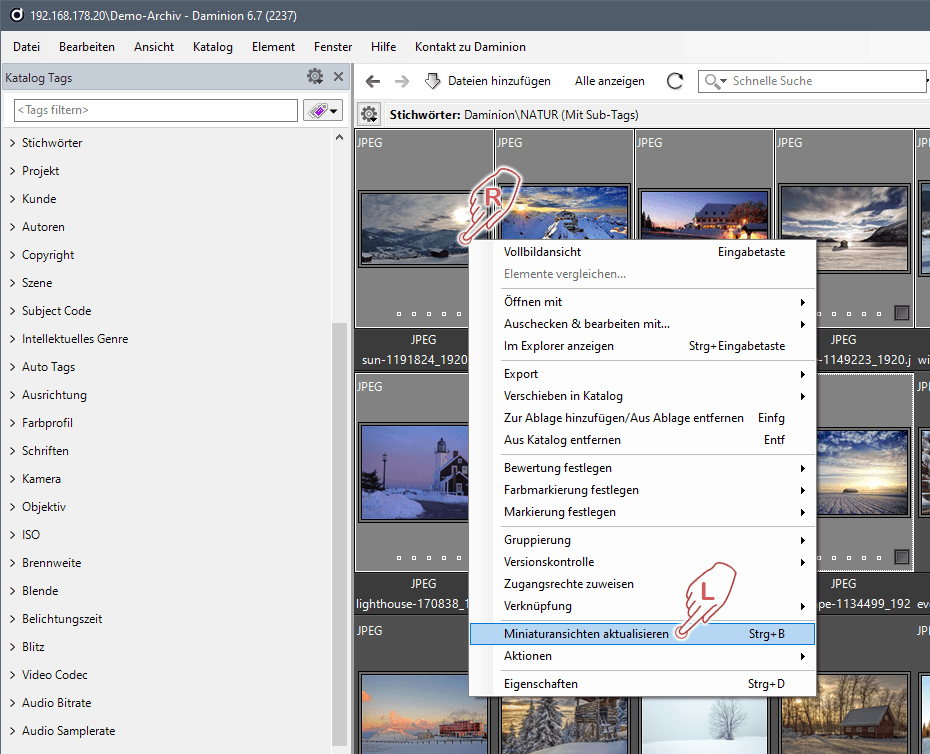
Task: Expand the Autoren tag group
Action: point(12,227)
